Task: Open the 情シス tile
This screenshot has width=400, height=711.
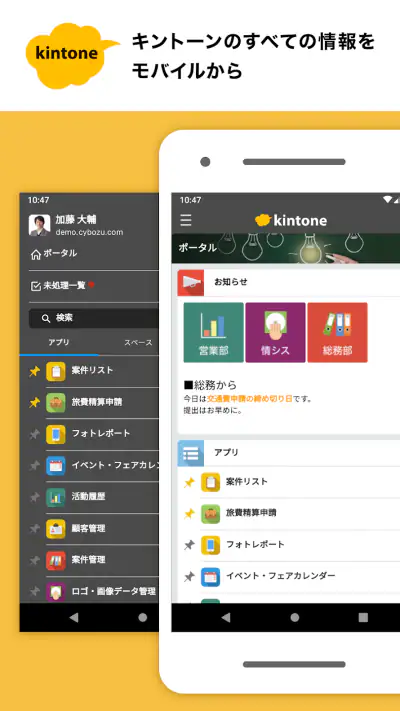Action: tap(275, 332)
